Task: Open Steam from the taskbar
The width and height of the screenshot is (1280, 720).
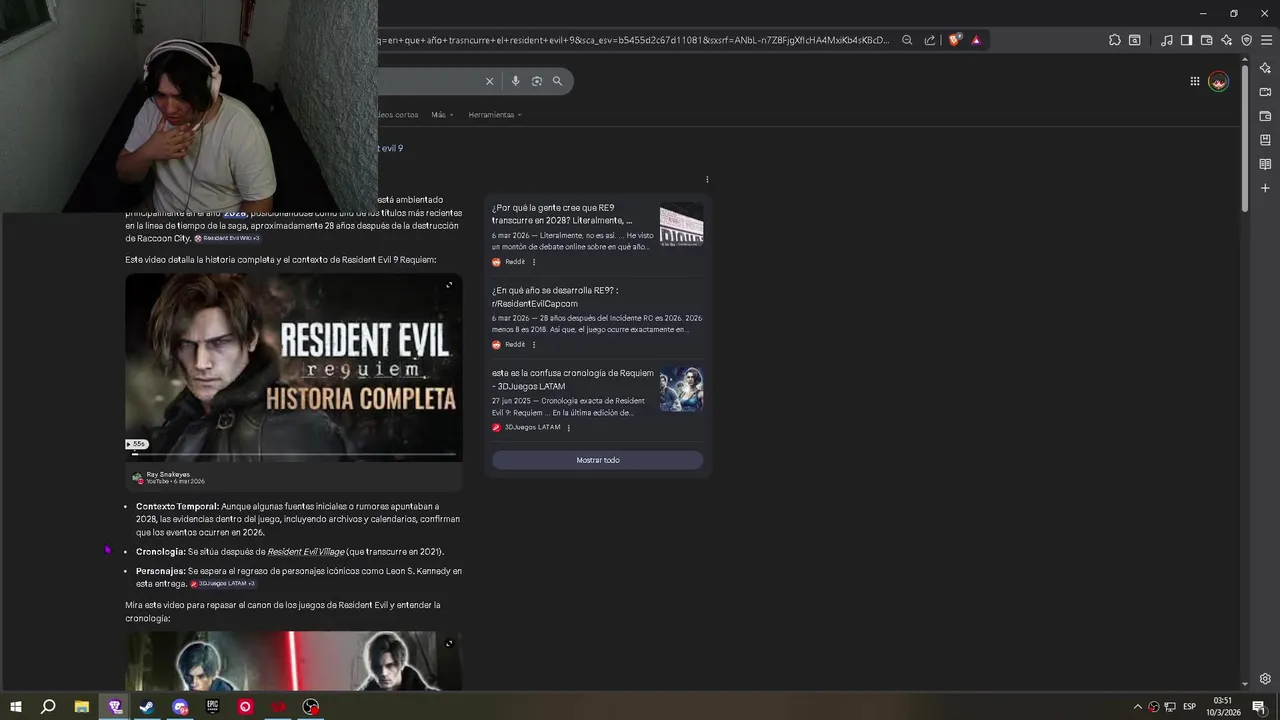Action: (147, 707)
